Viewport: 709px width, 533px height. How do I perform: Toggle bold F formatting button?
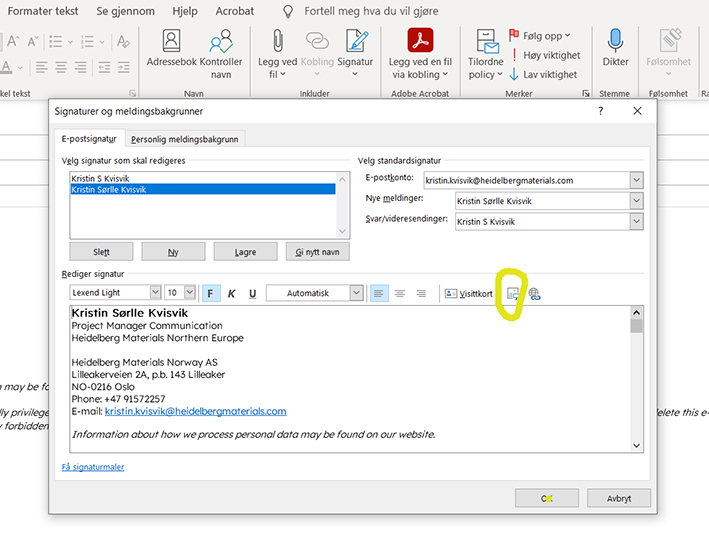(x=211, y=293)
